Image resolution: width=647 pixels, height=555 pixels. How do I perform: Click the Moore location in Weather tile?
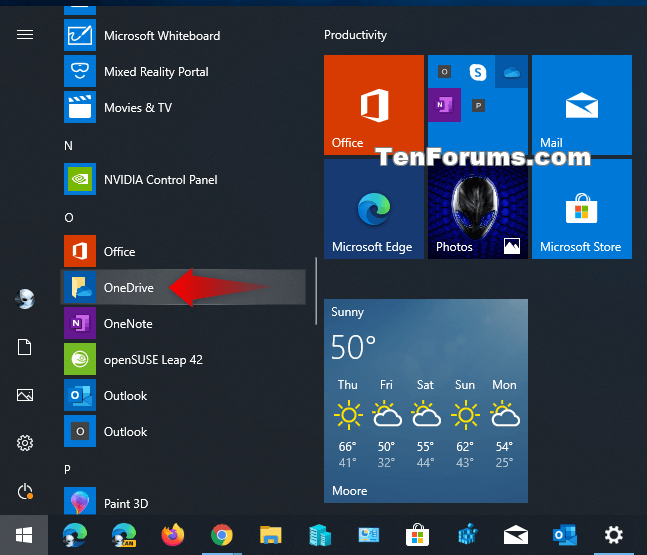(349, 491)
